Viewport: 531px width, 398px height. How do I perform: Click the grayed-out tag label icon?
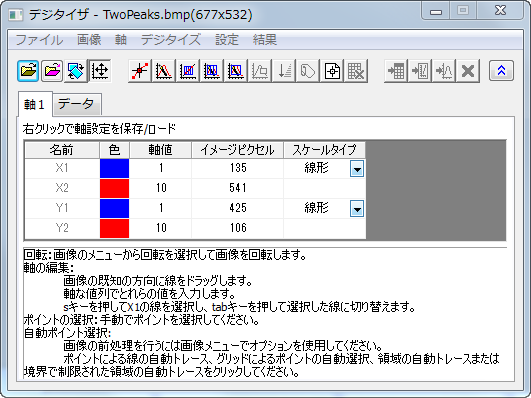pyautogui.click(x=308, y=71)
